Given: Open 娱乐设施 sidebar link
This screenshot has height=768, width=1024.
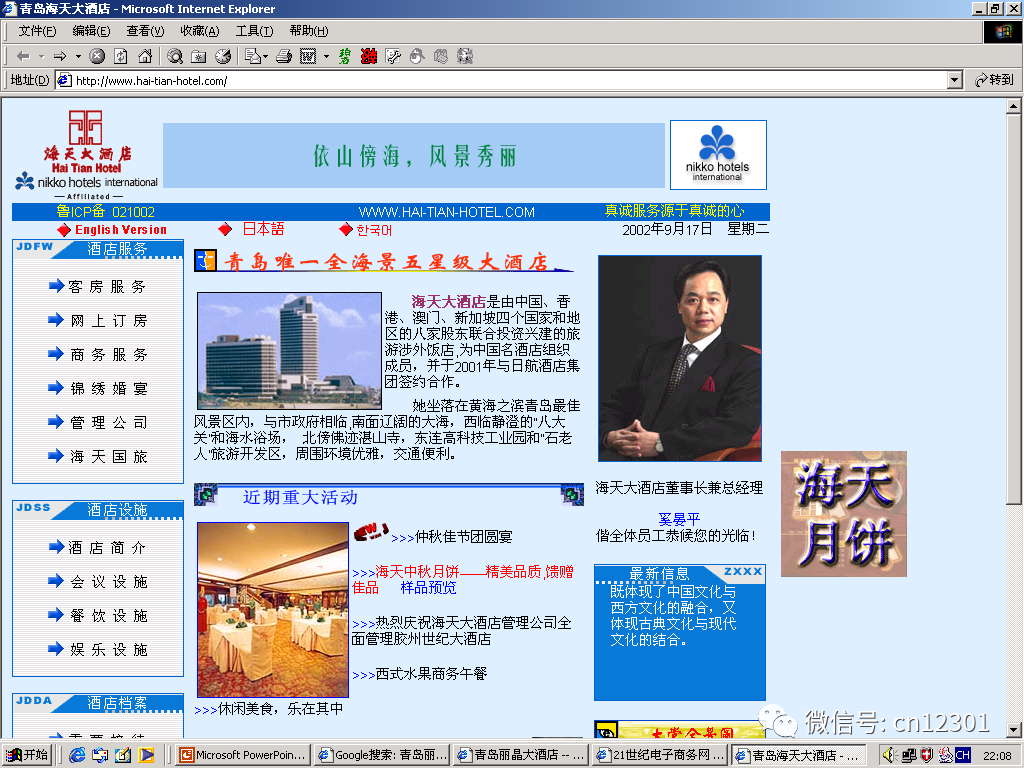Looking at the screenshot, I should click(x=108, y=650).
